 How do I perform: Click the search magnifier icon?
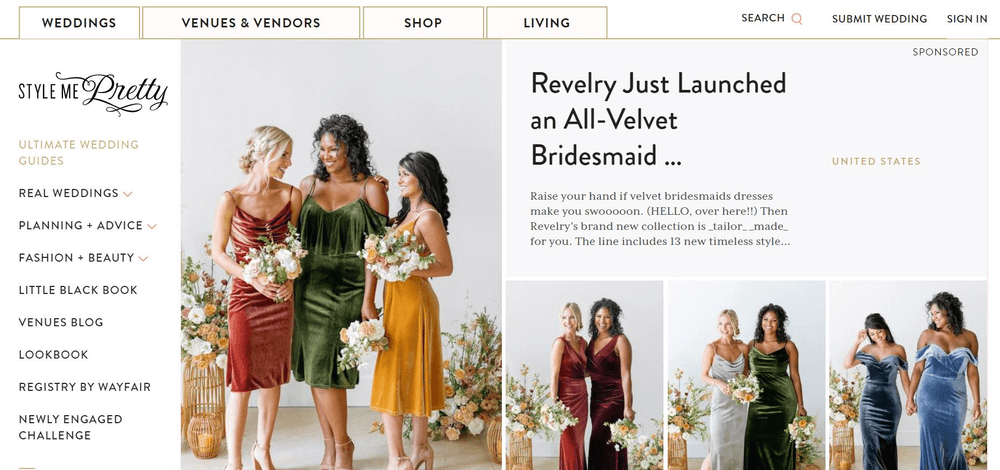pos(797,19)
